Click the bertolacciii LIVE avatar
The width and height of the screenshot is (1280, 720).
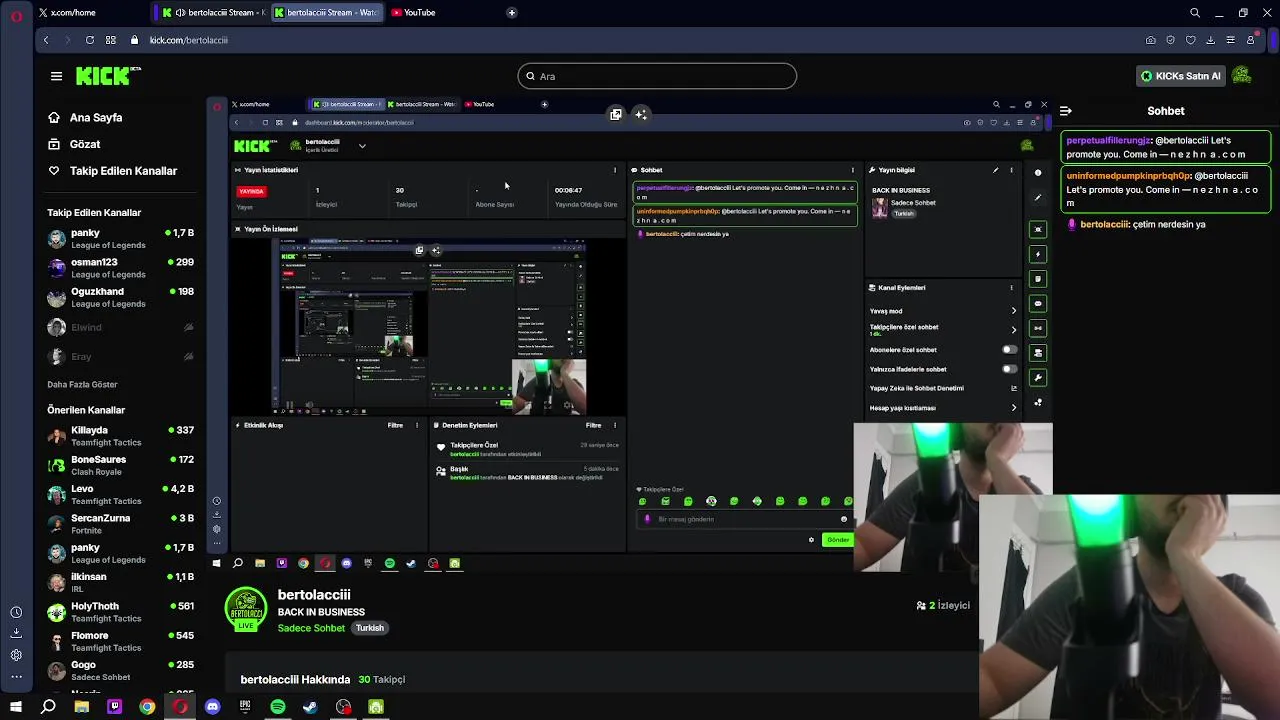pyautogui.click(x=246, y=610)
